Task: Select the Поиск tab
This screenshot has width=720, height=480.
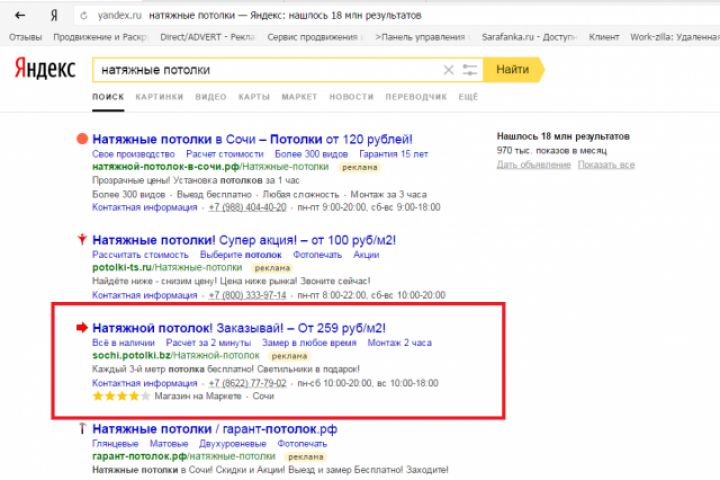Action: pyautogui.click(x=108, y=97)
